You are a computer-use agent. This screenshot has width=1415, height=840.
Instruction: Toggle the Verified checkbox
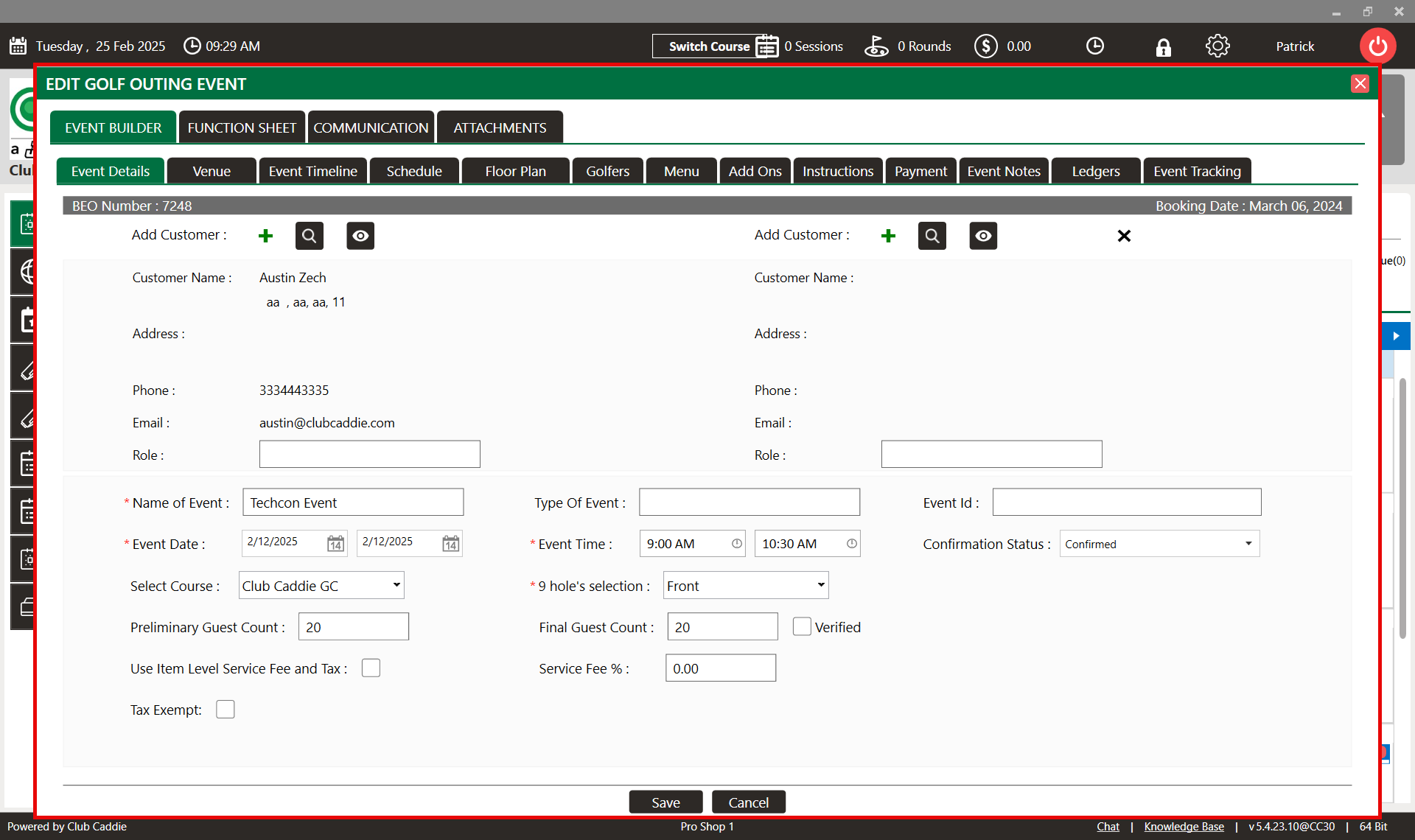coord(802,626)
